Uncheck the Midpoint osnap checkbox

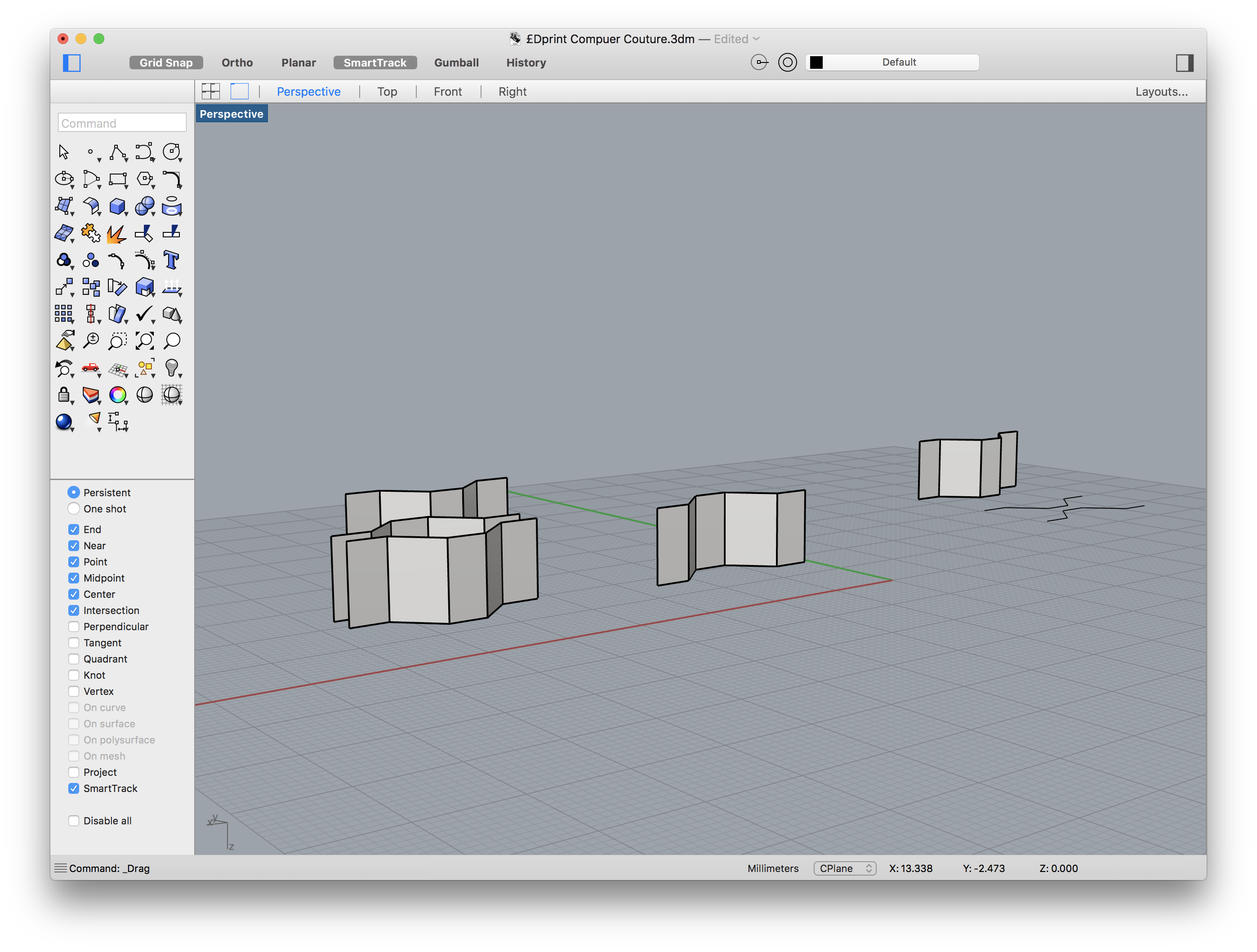(74, 578)
